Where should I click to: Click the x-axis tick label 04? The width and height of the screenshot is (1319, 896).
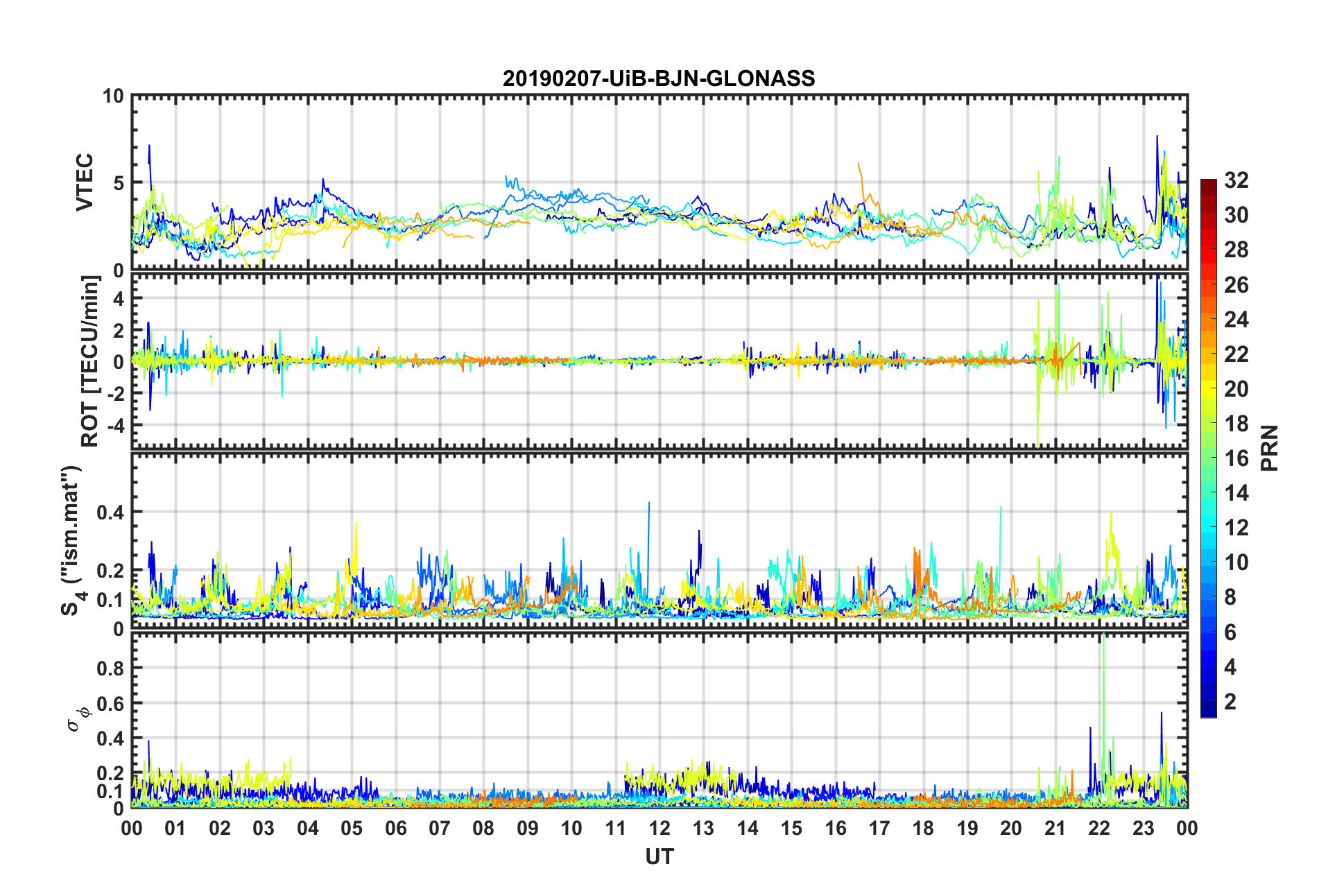pos(308,828)
